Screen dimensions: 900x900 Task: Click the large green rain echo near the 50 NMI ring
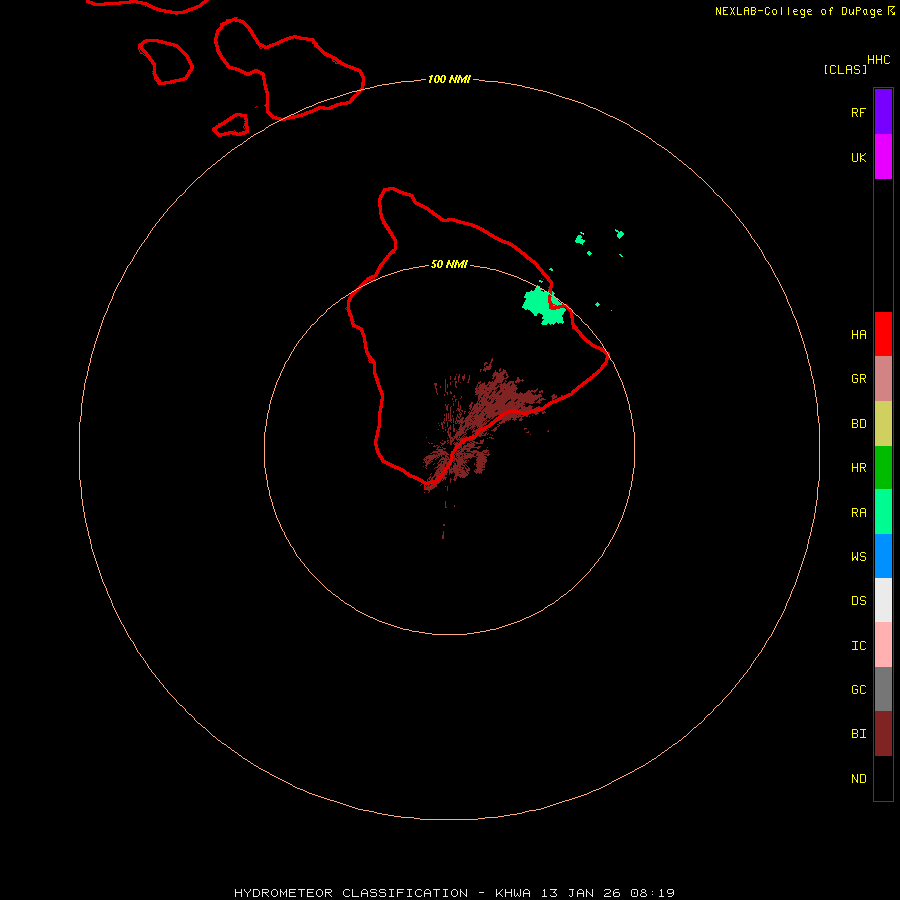coord(542,305)
